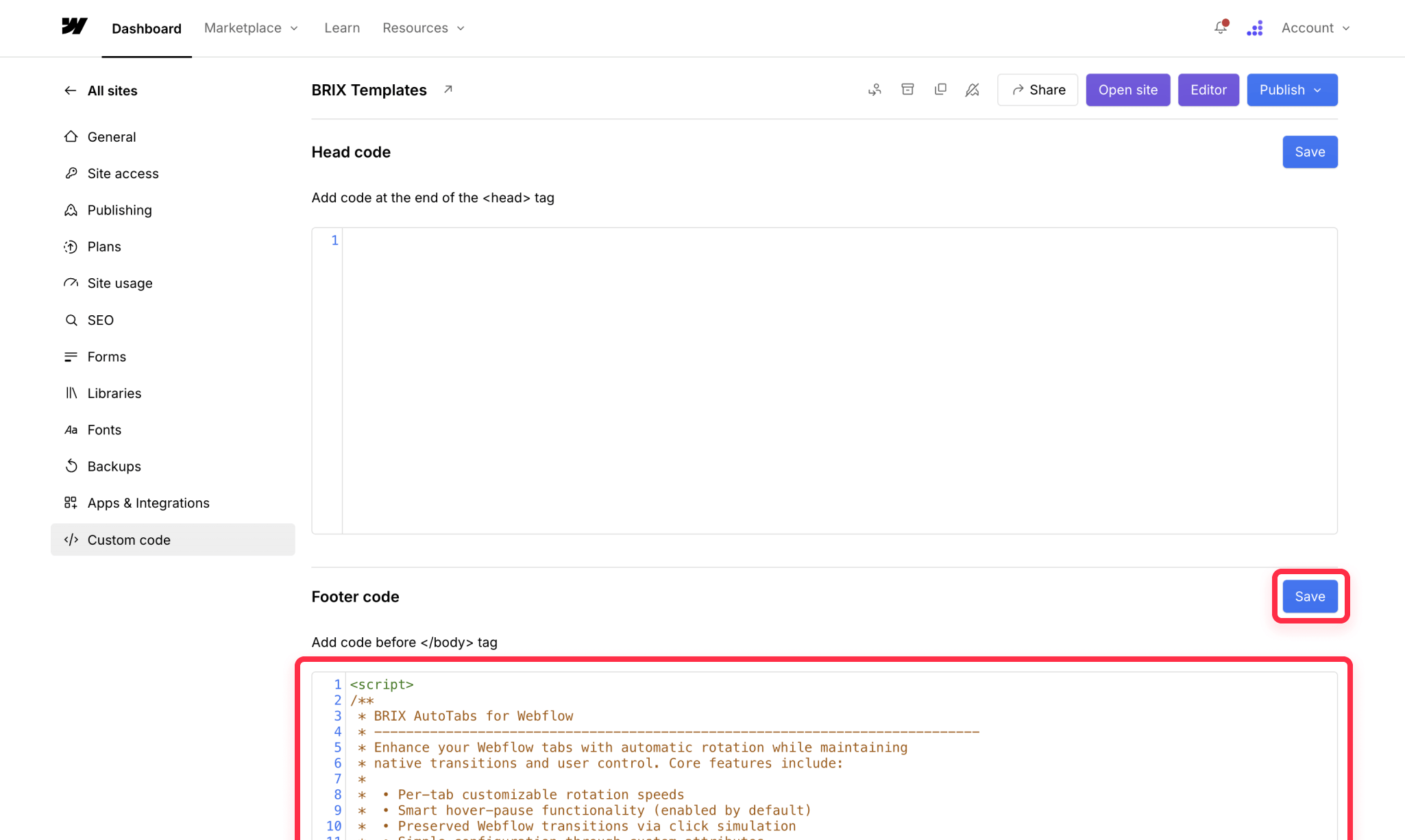Select Custom code in sidebar
Viewport: 1405px width, 840px height.
(x=173, y=539)
